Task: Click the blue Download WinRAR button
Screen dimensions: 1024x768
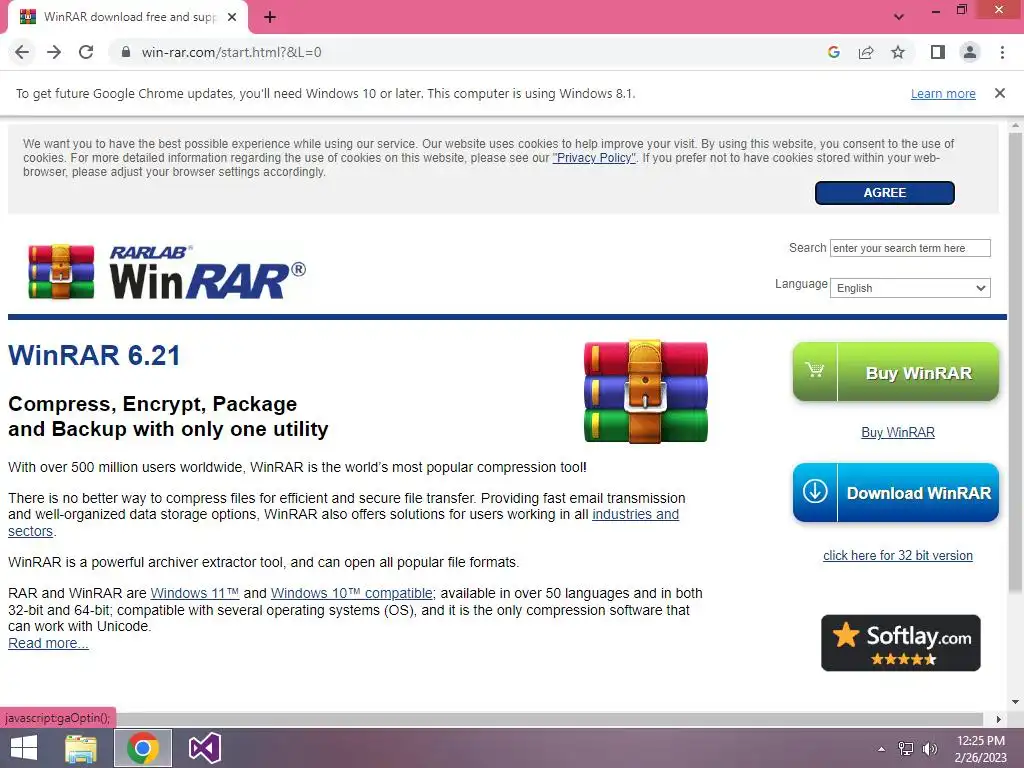Action: click(895, 492)
